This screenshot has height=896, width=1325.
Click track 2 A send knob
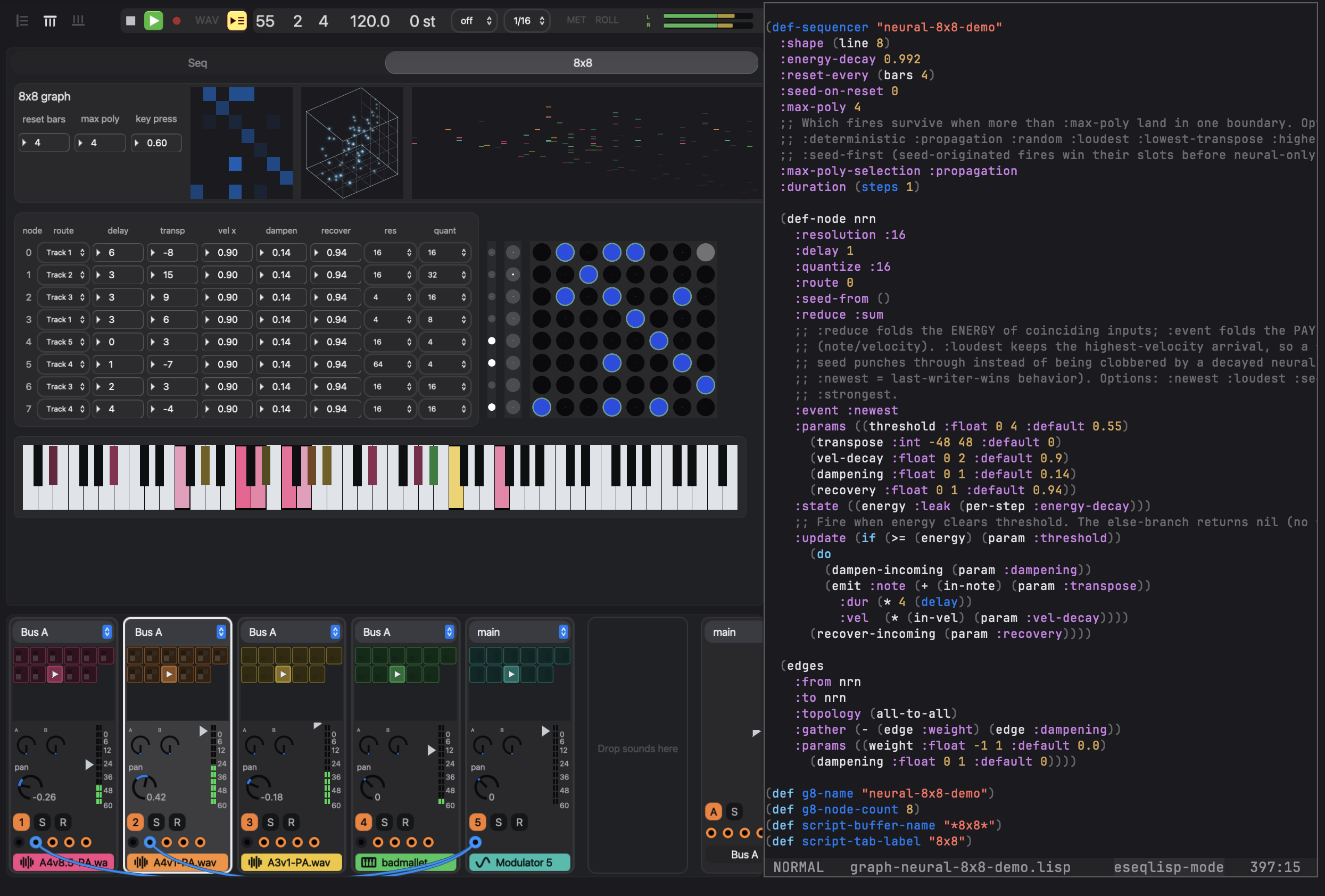[140, 744]
